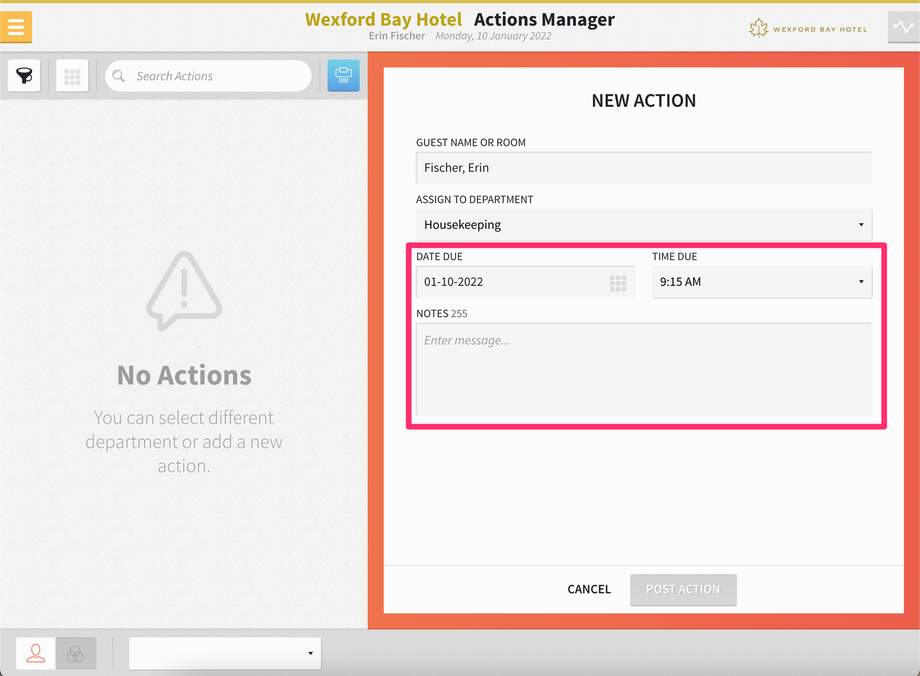Click the CANCEL button
Screen dimensions: 920x676
click(589, 589)
